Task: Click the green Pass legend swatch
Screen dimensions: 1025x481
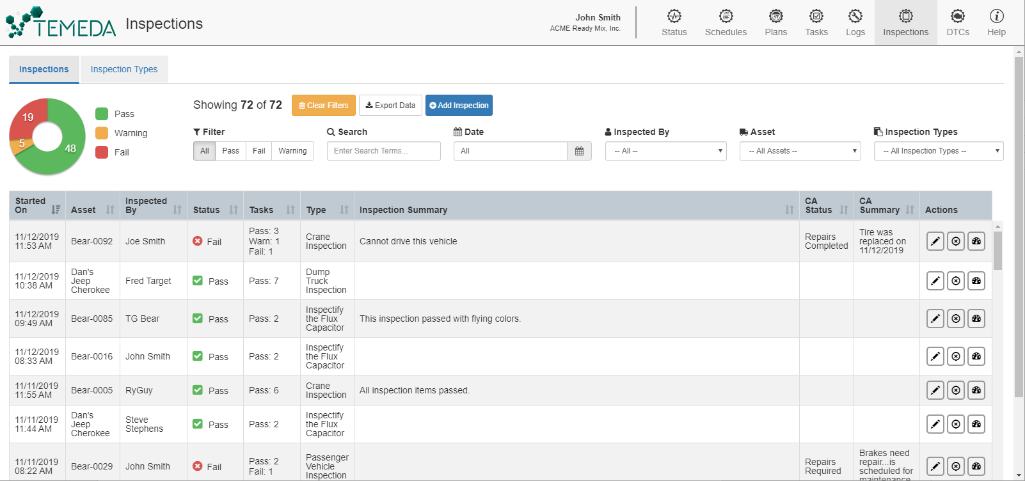Action: click(102, 114)
